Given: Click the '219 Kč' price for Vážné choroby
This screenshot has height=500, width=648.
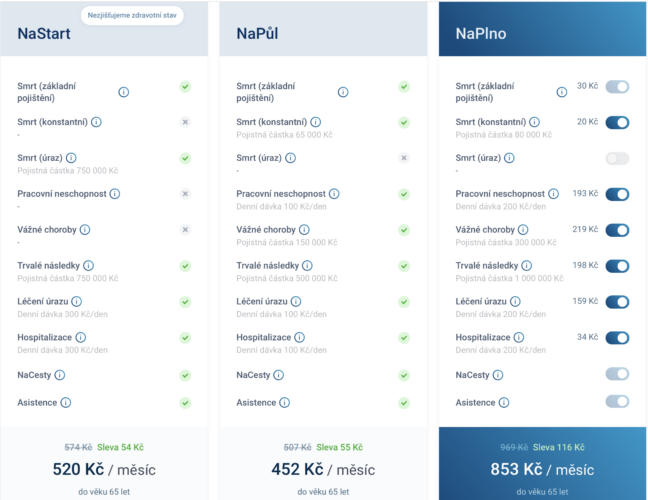Looking at the screenshot, I should (x=585, y=229).
